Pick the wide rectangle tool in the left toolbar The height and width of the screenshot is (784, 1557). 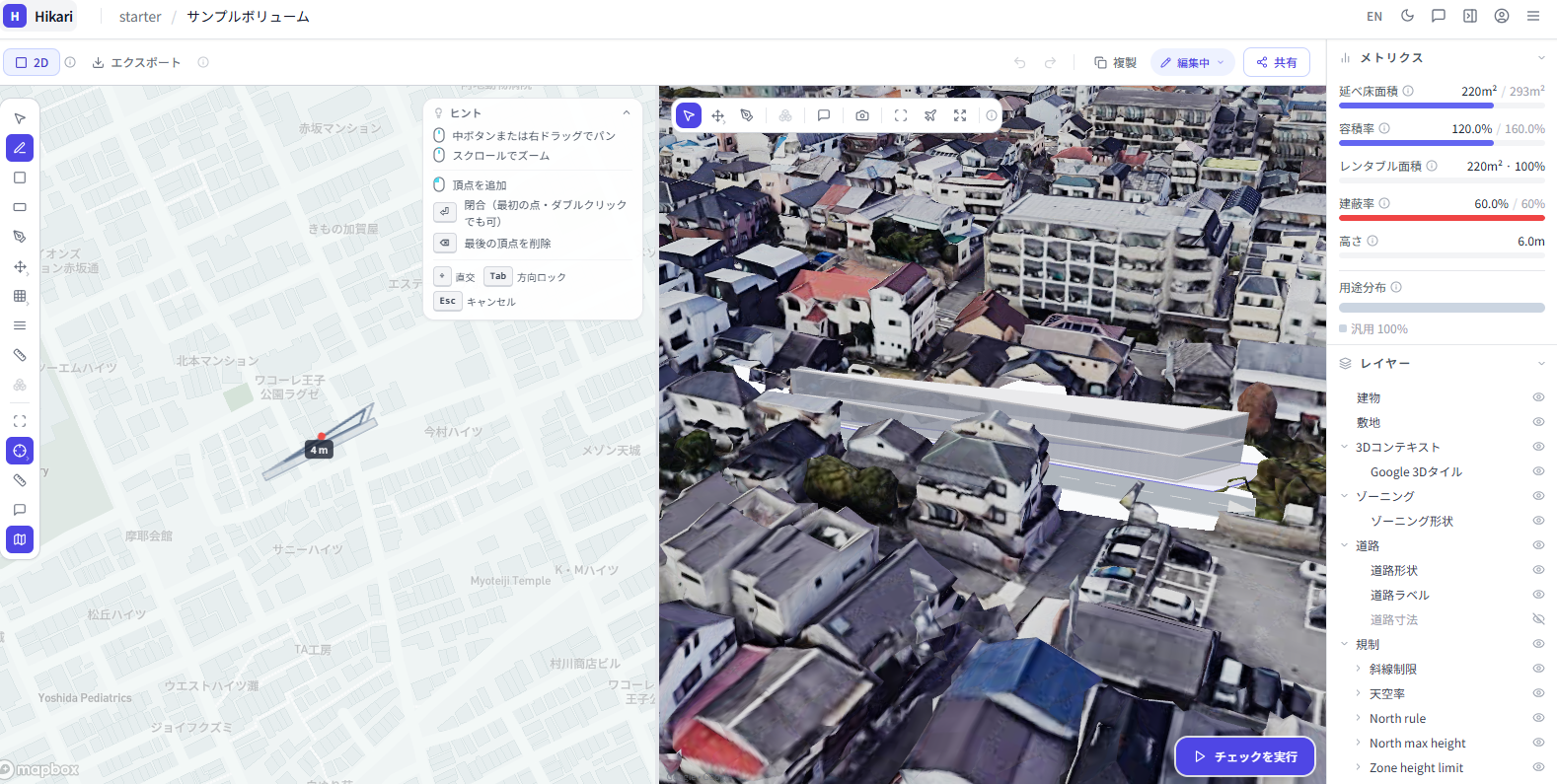click(20, 207)
